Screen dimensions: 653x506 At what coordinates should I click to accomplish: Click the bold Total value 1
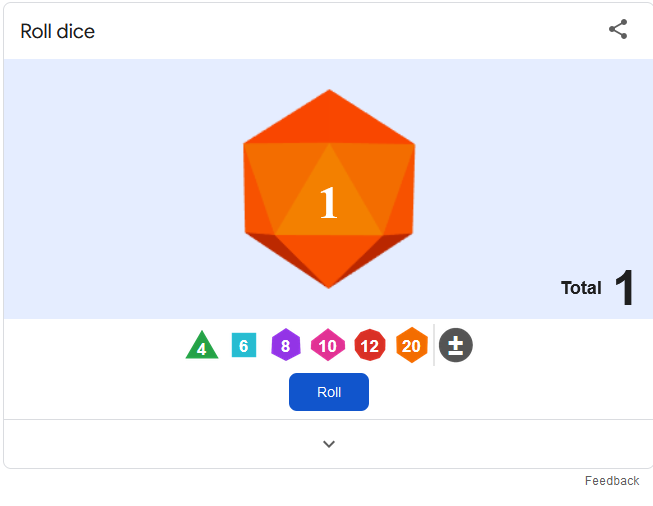(624, 287)
